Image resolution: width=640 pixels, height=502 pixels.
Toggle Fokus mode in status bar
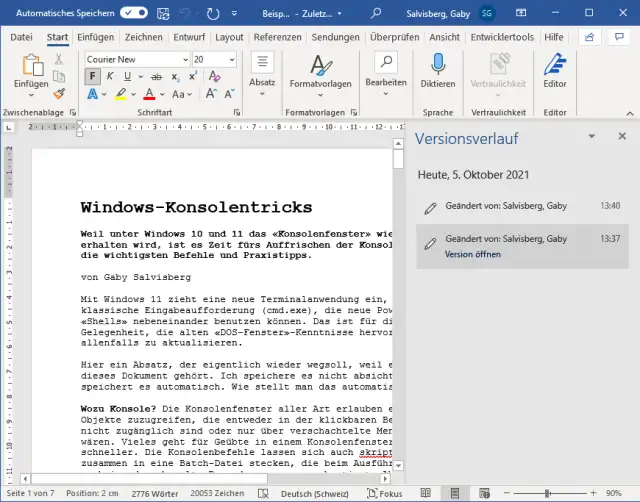(384, 494)
